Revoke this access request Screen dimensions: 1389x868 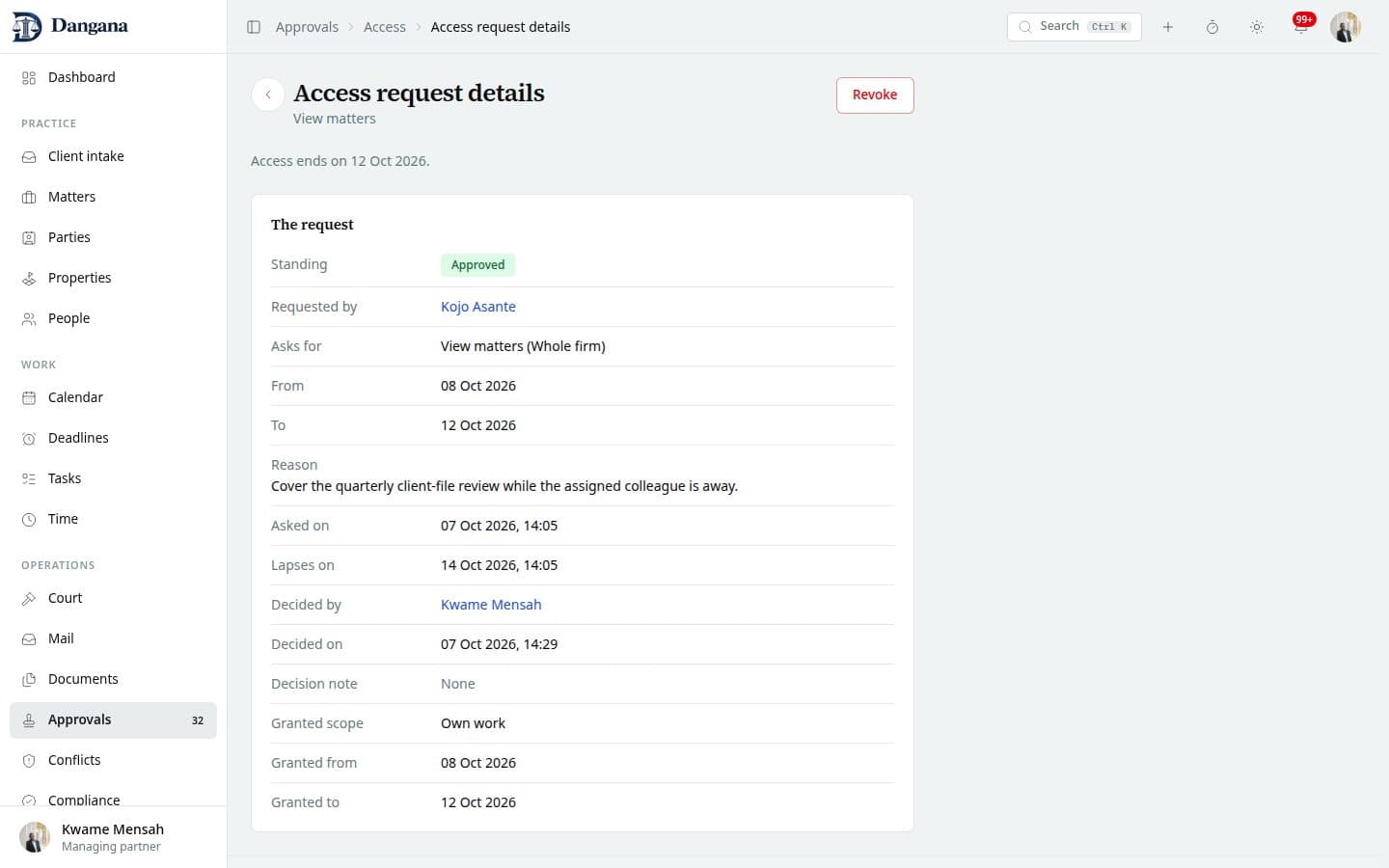[875, 95]
